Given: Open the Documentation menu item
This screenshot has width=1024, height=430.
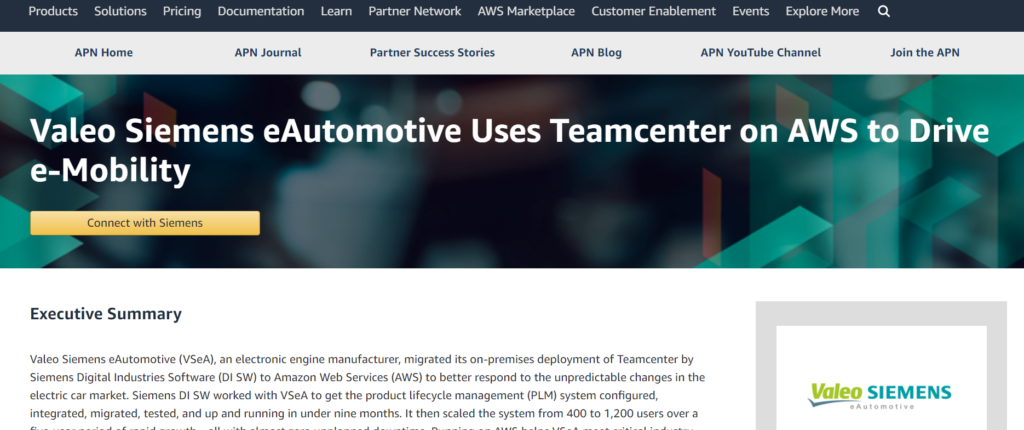Looking at the screenshot, I should [x=261, y=11].
